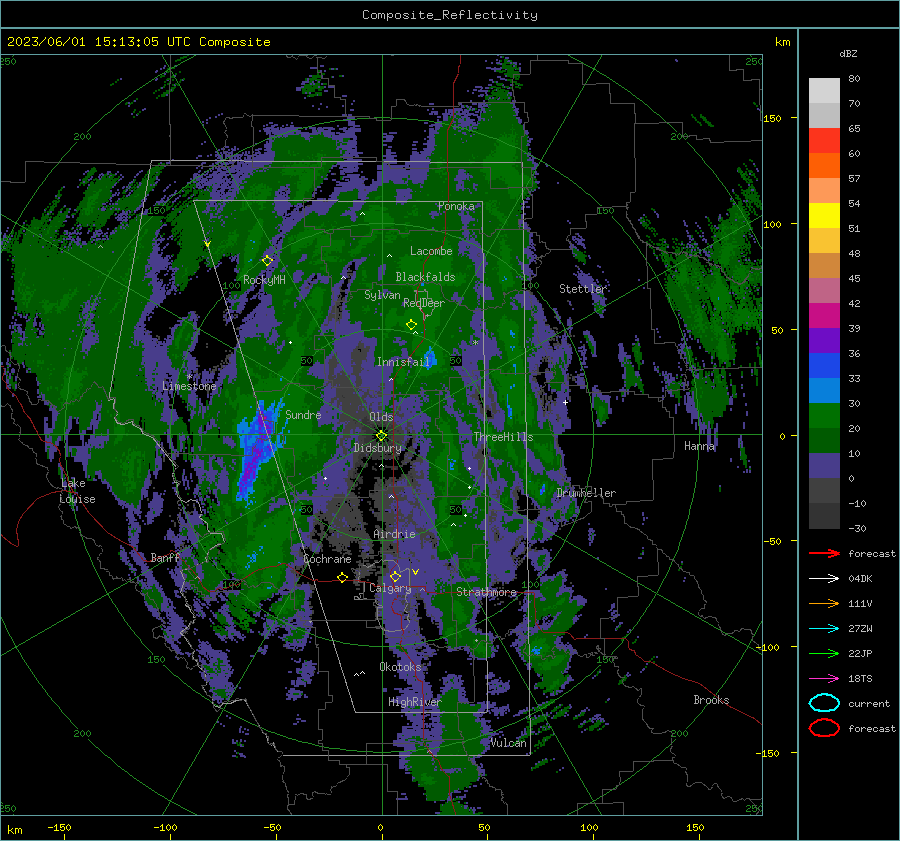
Task: Click the cyan 27ZW arrow legend icon
Action: (x=824, y=629)
